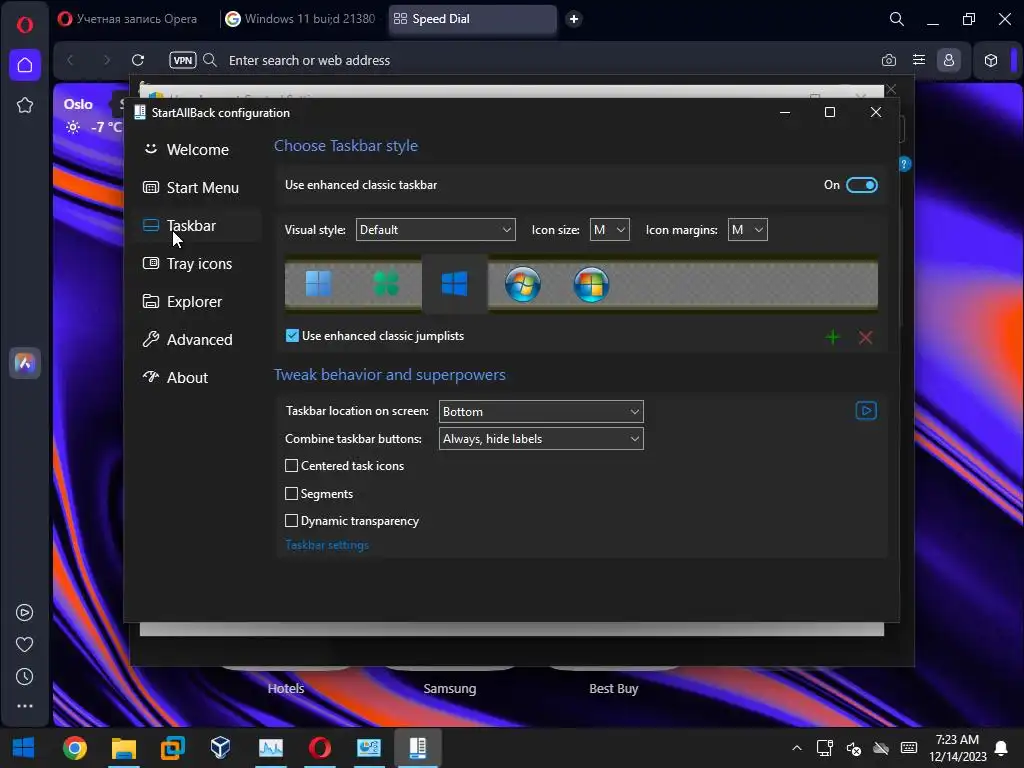Screen dimensions: 1024x768
Task: Select the Taskbar section in the sidebar
Action: point(195,225)
